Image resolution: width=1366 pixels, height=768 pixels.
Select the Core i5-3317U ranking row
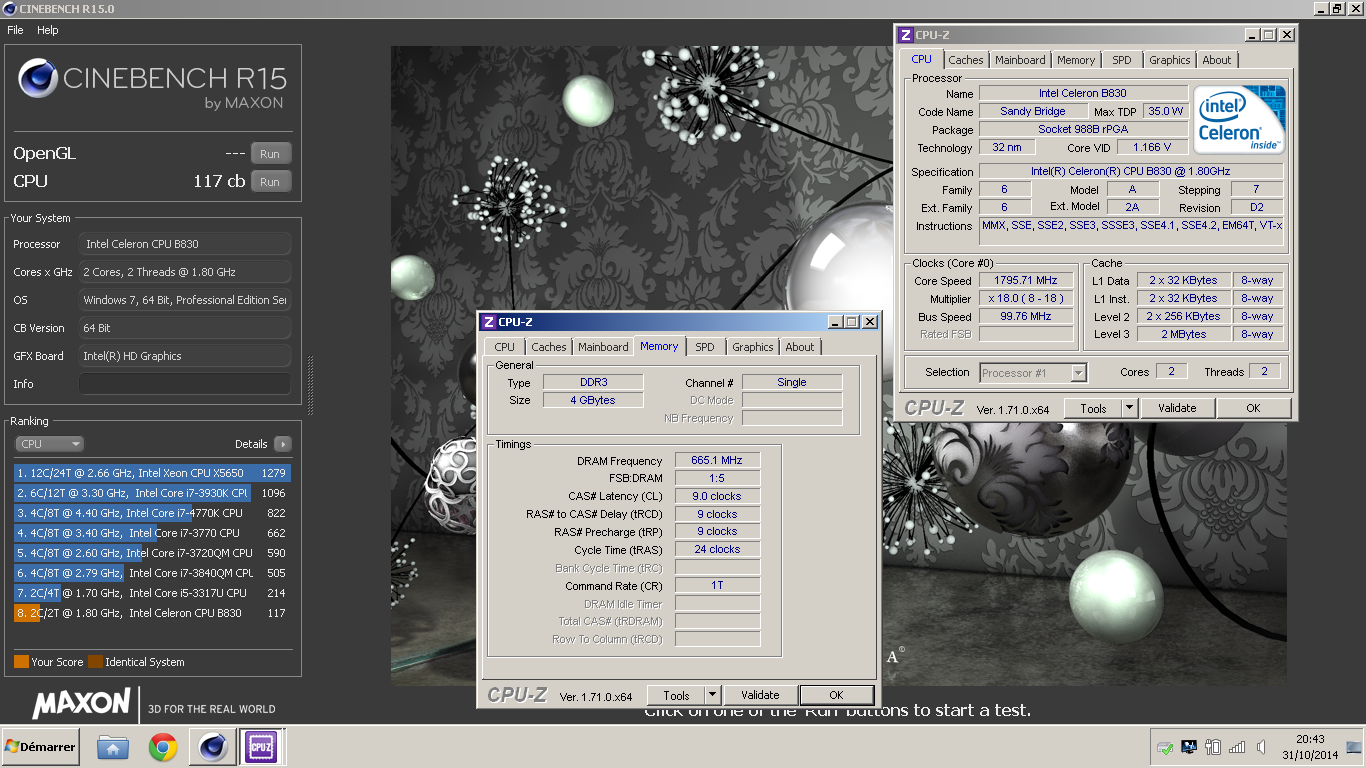pyautogui.click(x=151, y=593)
